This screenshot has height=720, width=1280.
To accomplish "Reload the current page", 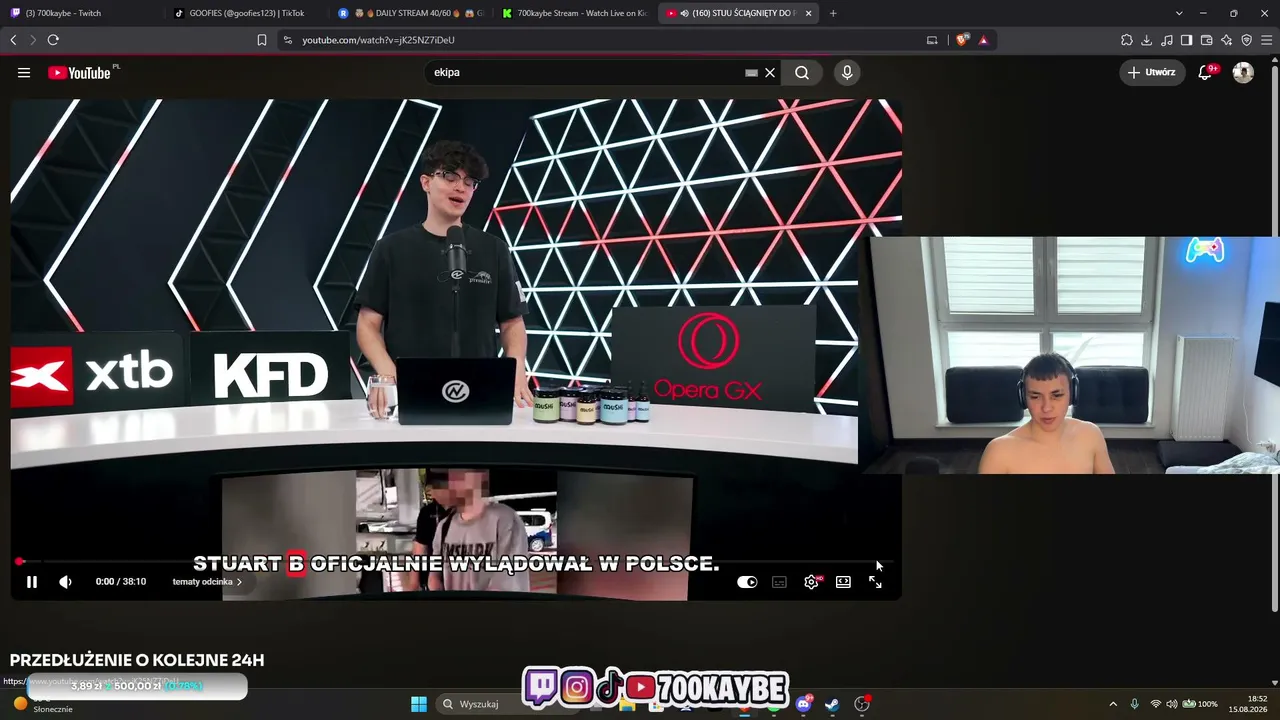I will click(53, 40).
